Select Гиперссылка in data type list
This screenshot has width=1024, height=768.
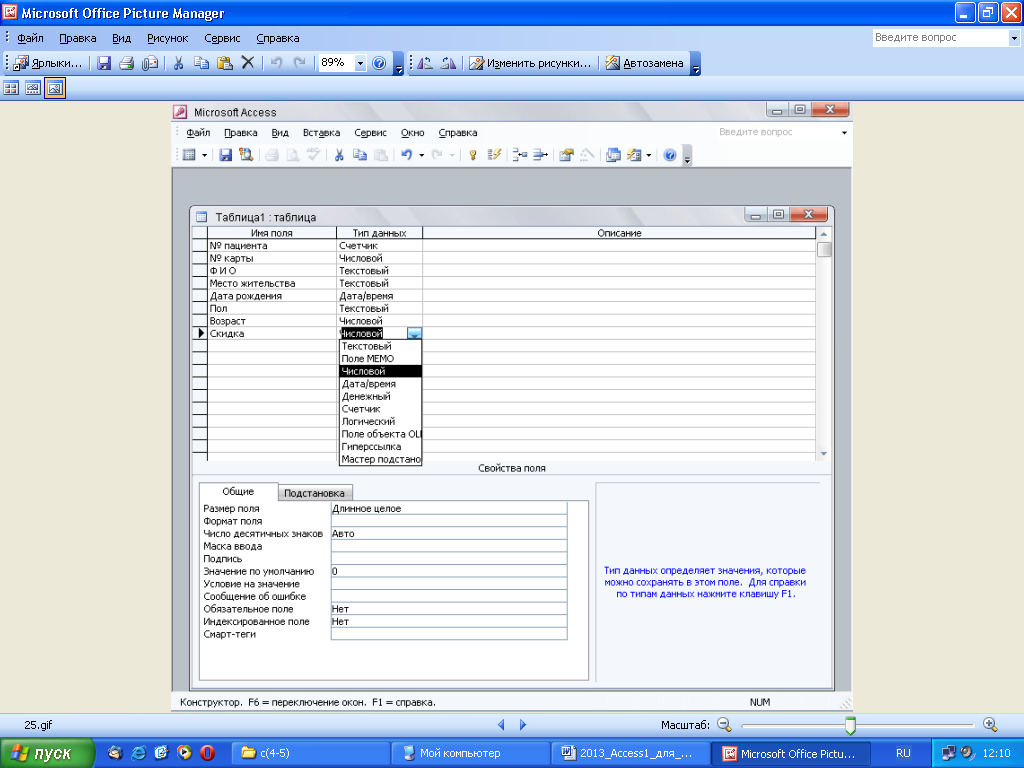[x=381, y=447]
